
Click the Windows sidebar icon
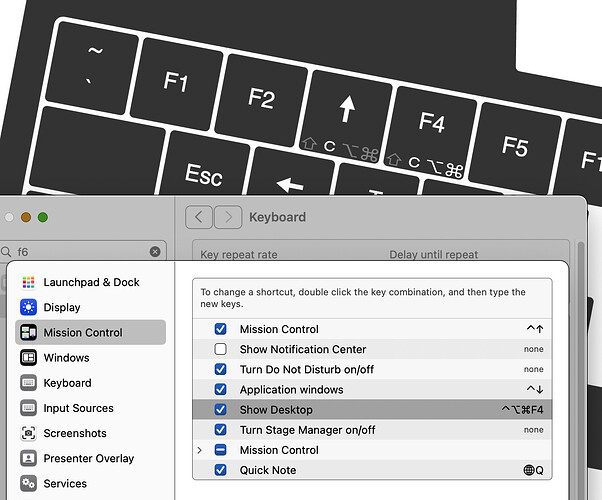click(28, 358)
